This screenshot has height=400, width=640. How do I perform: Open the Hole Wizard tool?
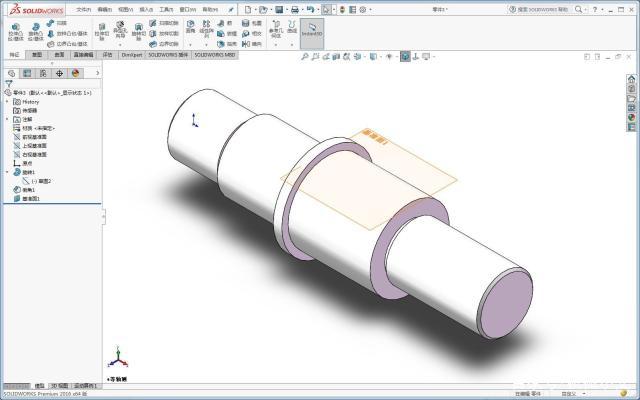120,30
